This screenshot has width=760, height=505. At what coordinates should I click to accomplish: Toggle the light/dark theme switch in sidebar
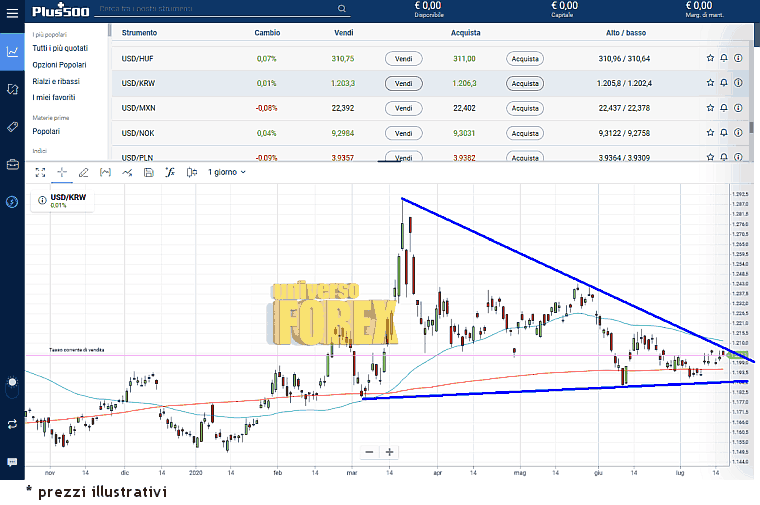click(x=12, y=383)
